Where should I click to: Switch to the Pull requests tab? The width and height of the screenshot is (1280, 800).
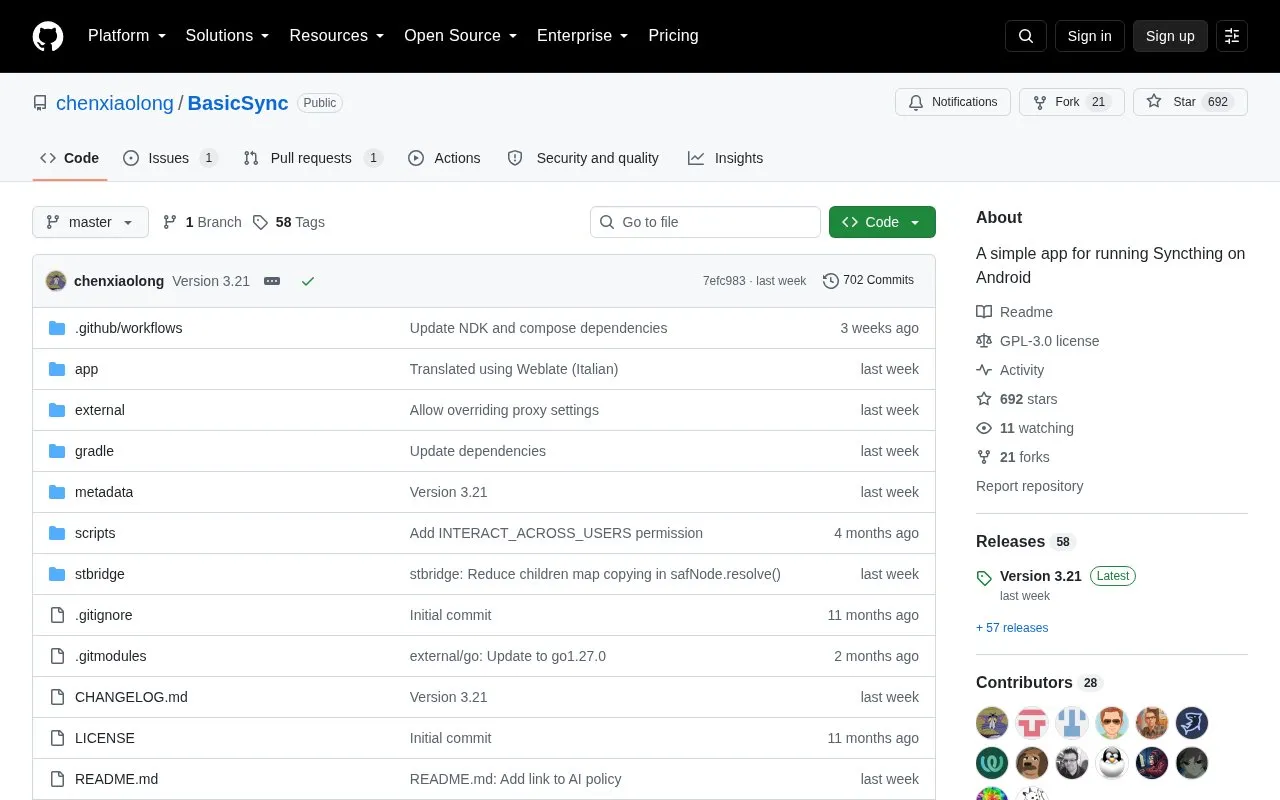[313, 158]
